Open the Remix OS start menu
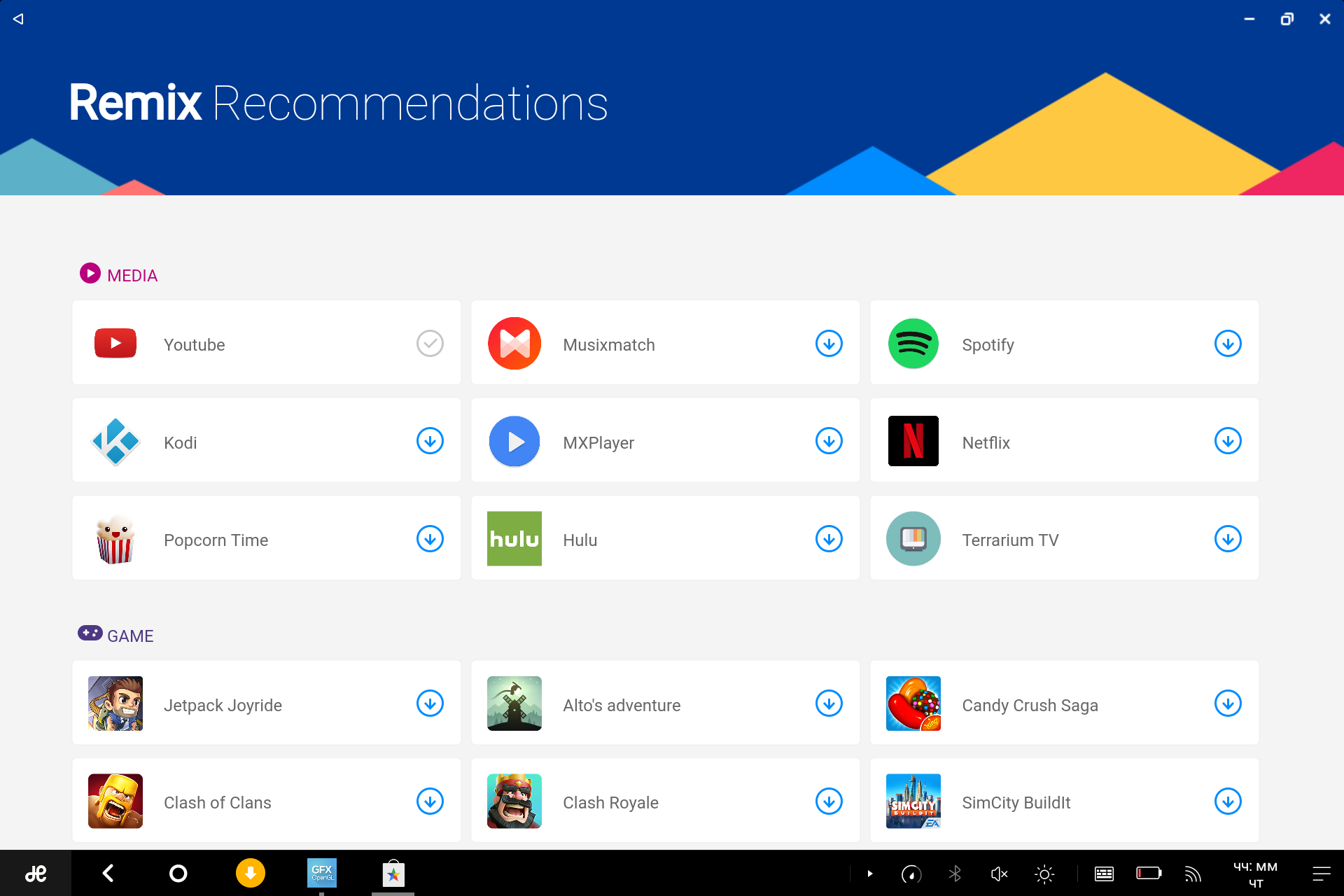1344x896 pixels. tap(36, 874)
